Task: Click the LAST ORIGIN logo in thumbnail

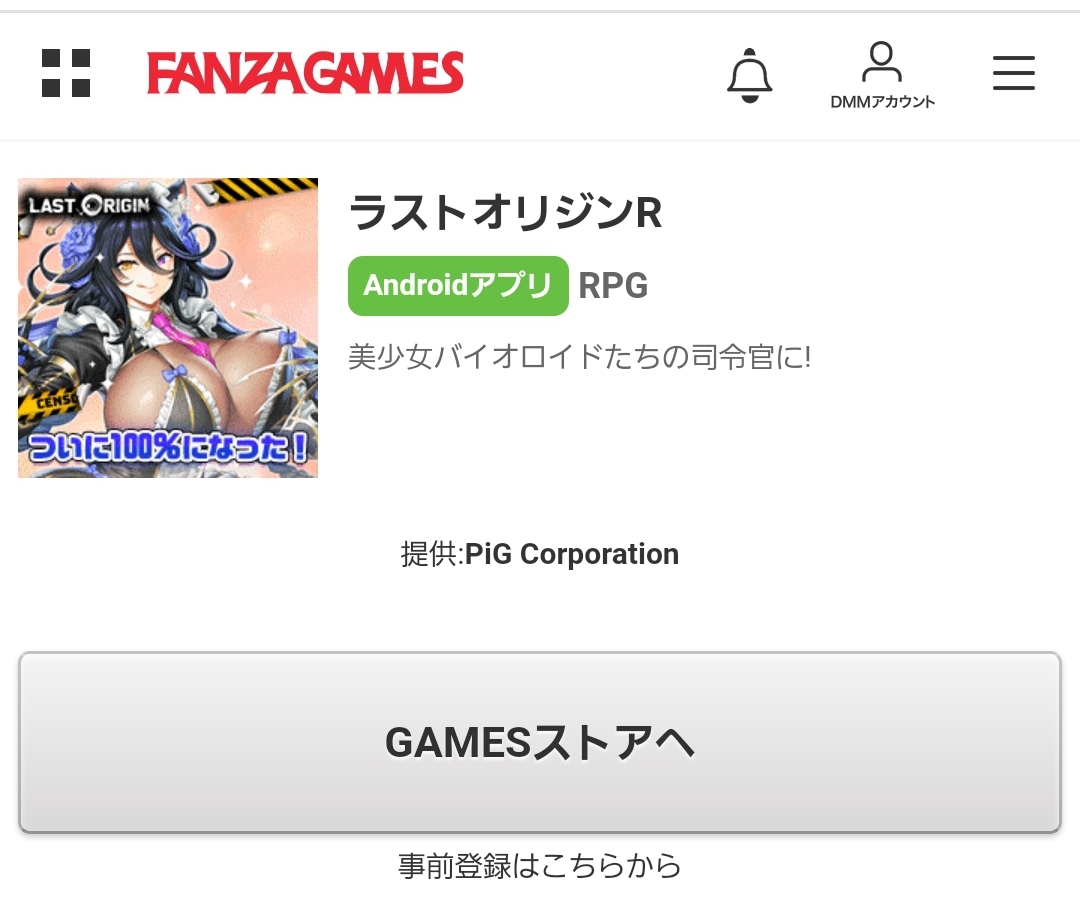Action: (89, 205)
